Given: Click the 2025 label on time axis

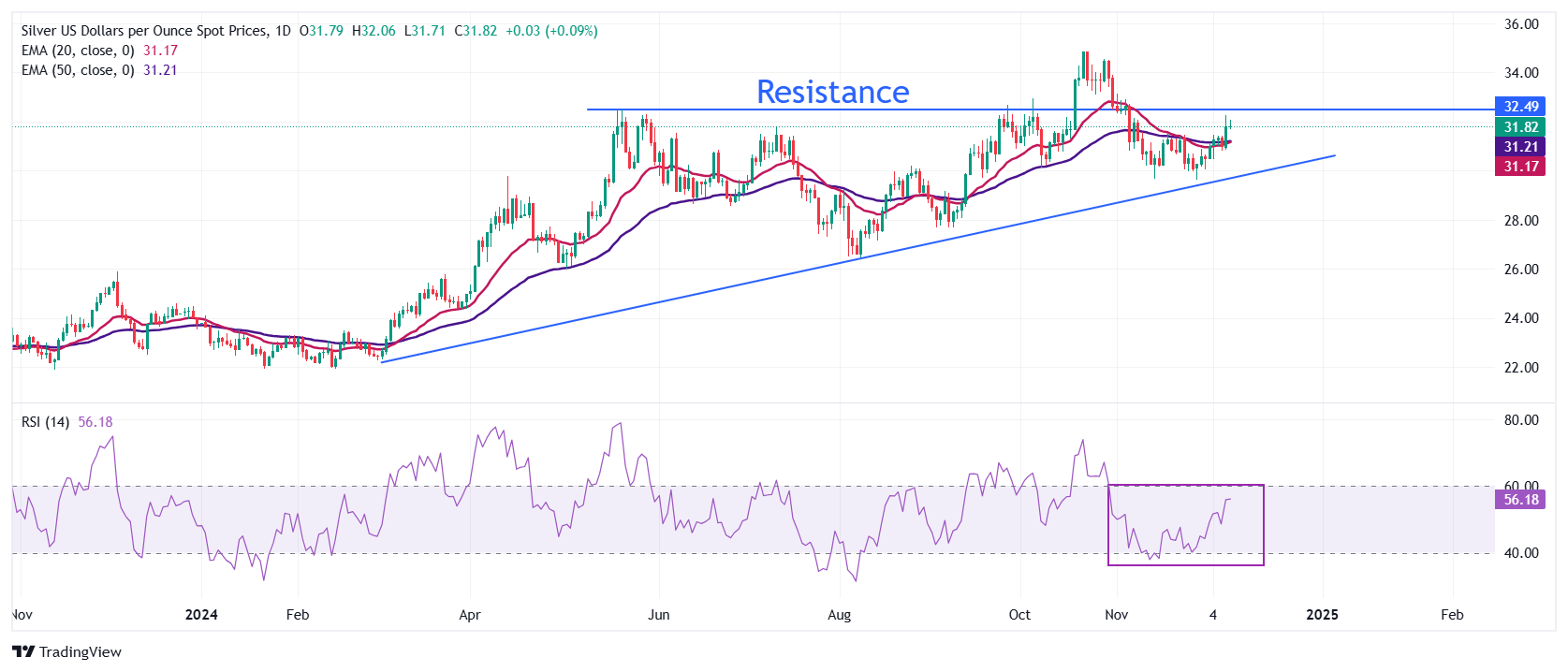Looking at the screenshot, I should click(x=1322, y=615).
